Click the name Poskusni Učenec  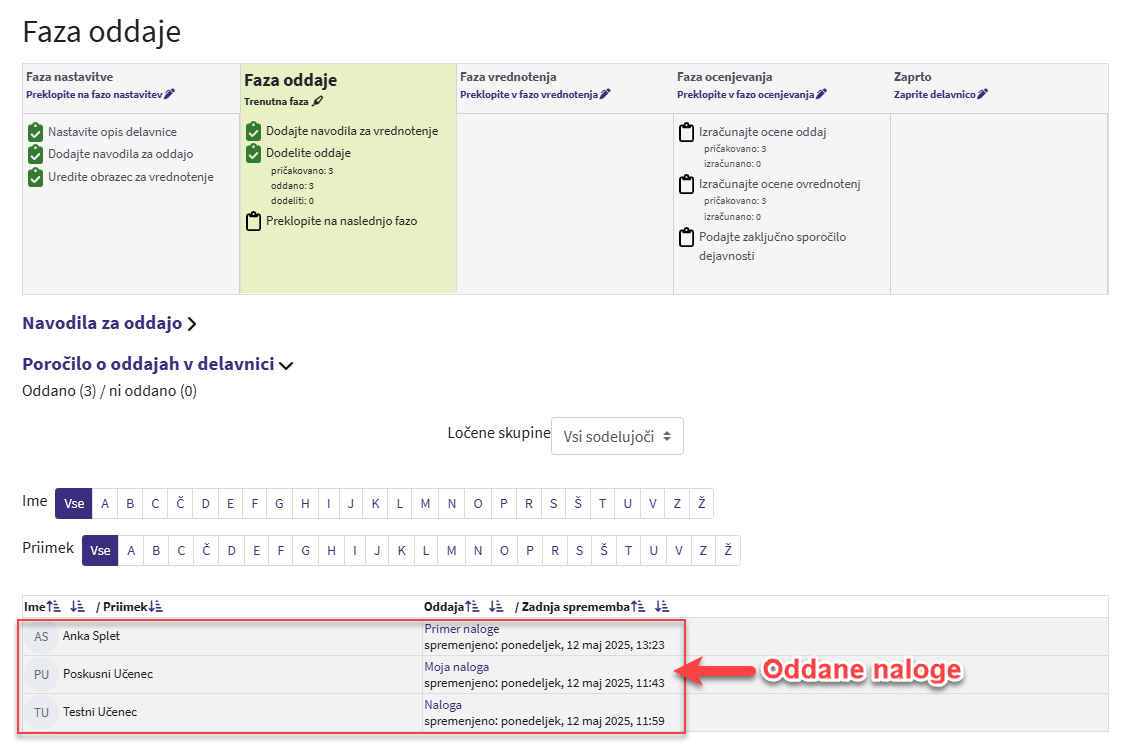(108, 674)
